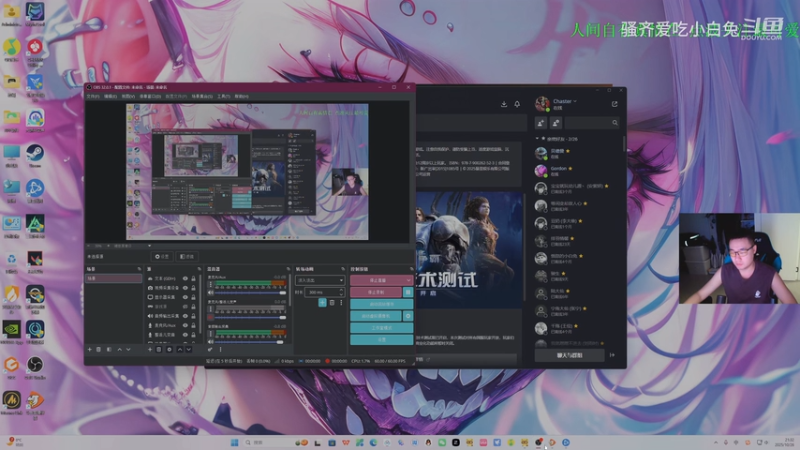The image size is (800, 450).
Task: Toggle visibility of 显示器采集 source
Action: coord(185,297)
